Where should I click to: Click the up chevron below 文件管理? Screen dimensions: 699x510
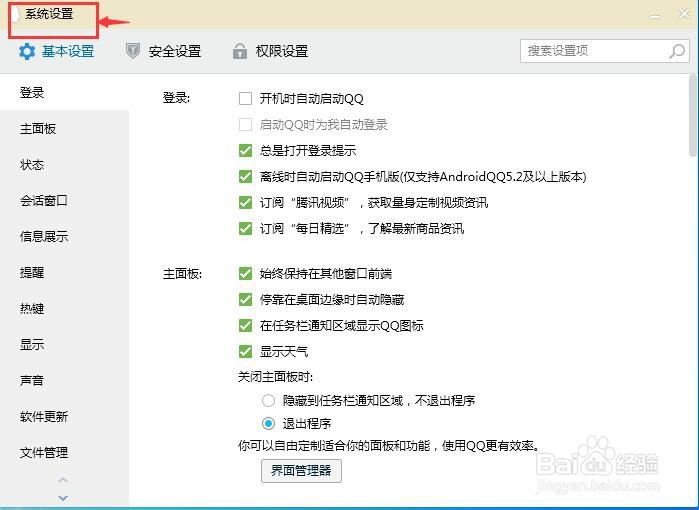click(x=63, y=480)
